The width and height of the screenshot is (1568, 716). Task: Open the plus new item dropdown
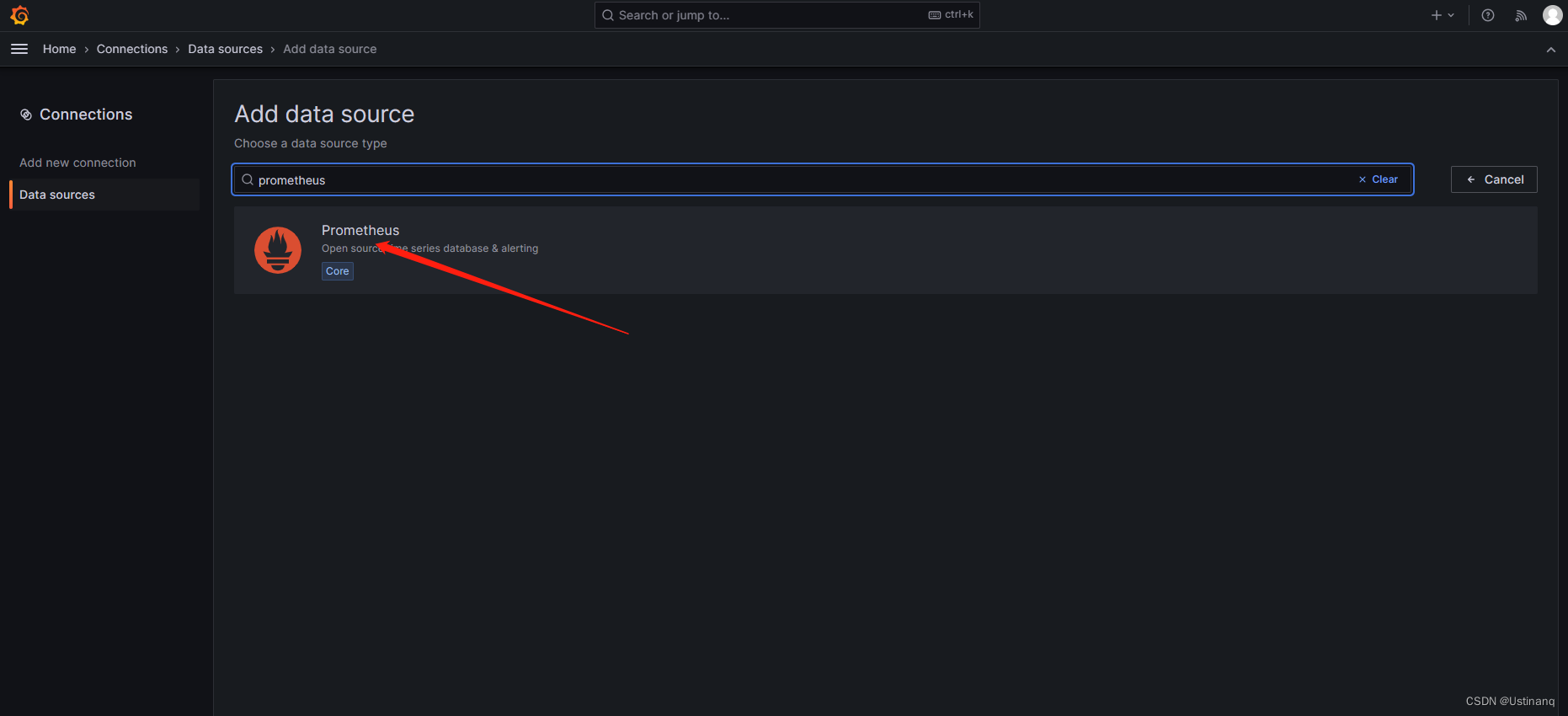tap(1443, 15)
